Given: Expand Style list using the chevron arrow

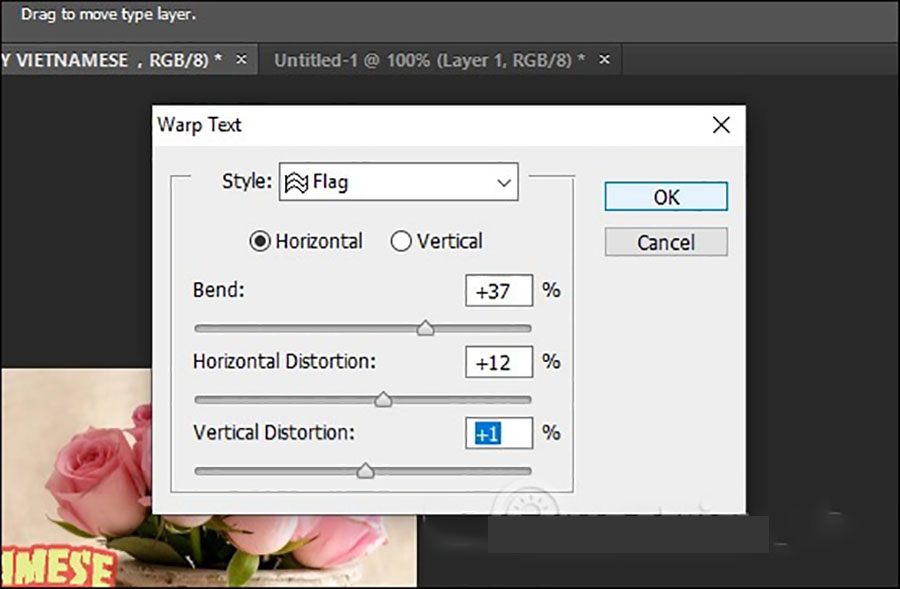Looking at the screenshot, I should point(503,183).
